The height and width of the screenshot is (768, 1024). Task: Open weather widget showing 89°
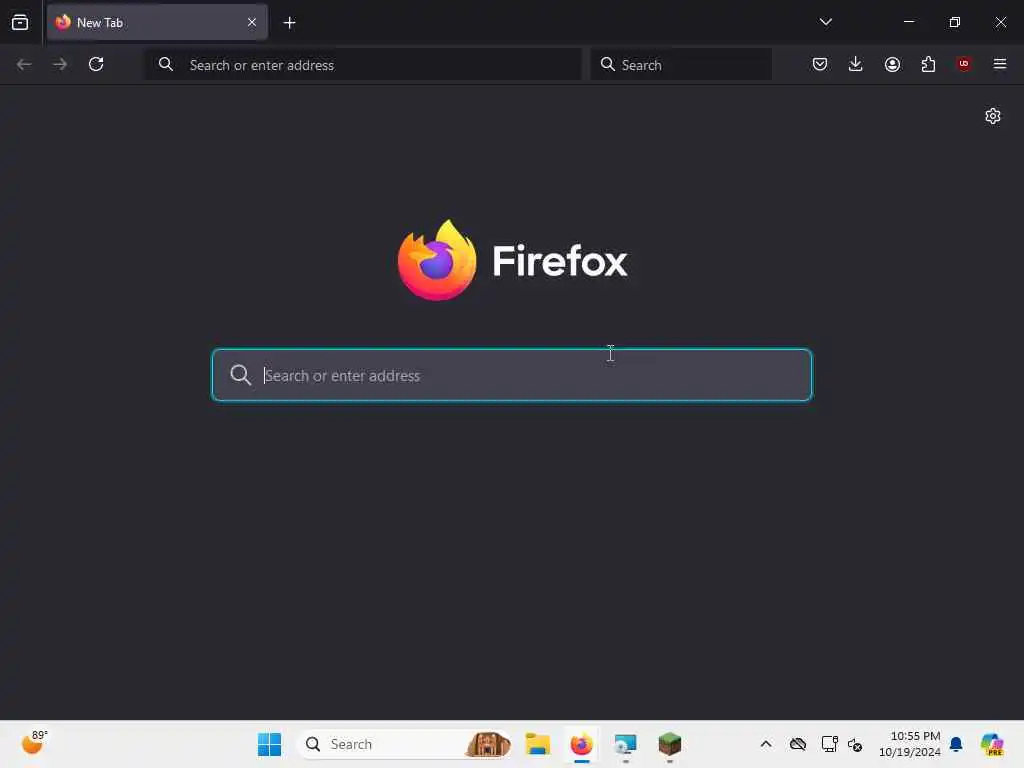click(34, 743)
